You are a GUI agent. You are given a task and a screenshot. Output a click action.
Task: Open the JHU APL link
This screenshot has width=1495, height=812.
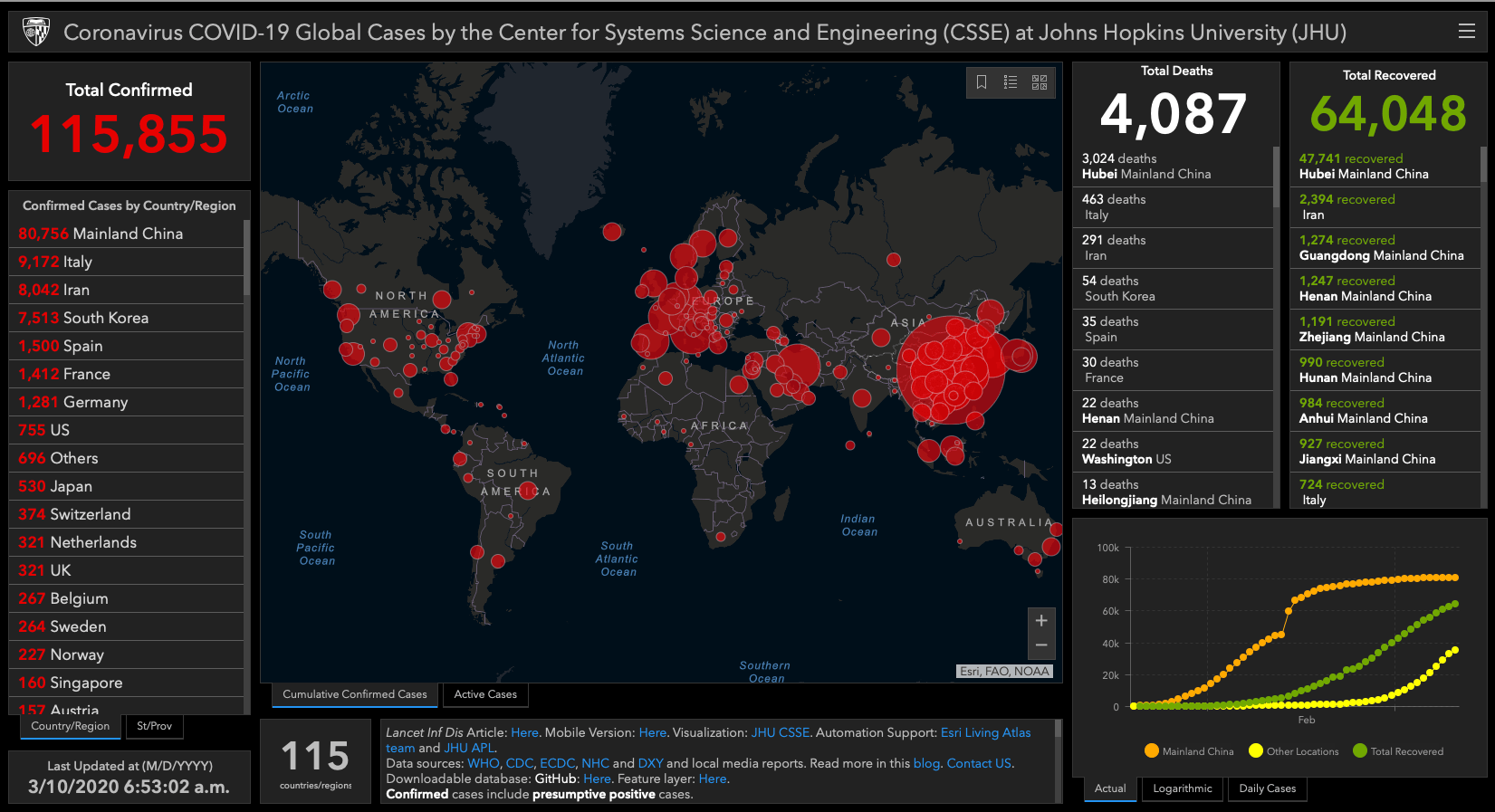[469, 748]
